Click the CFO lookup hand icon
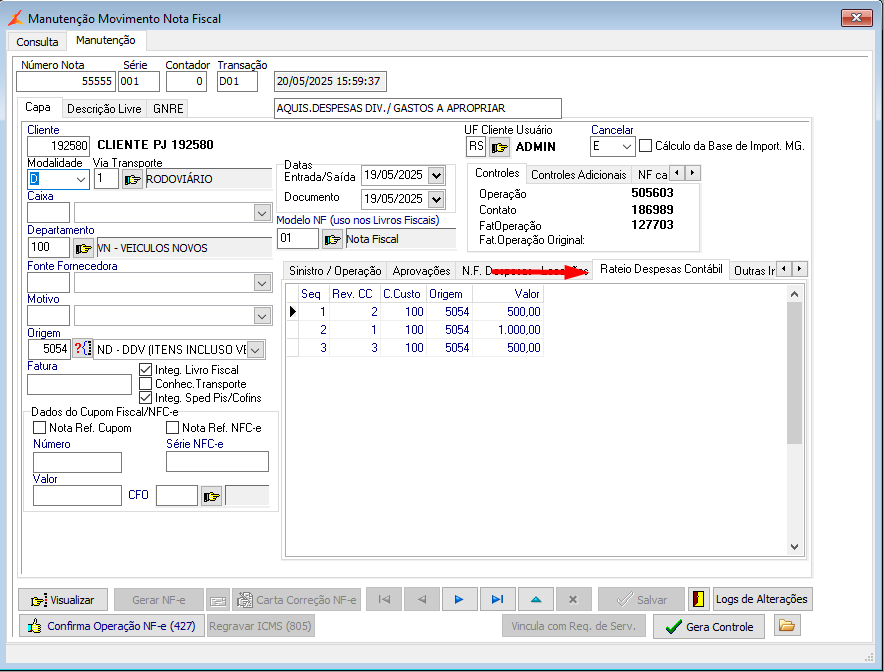884x672 pixels. tap(211, 495)
